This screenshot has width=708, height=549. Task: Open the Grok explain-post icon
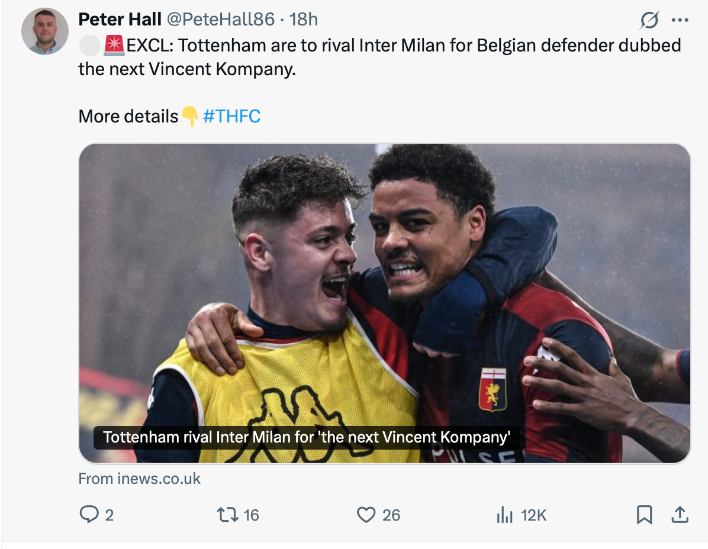pos(649,20)
